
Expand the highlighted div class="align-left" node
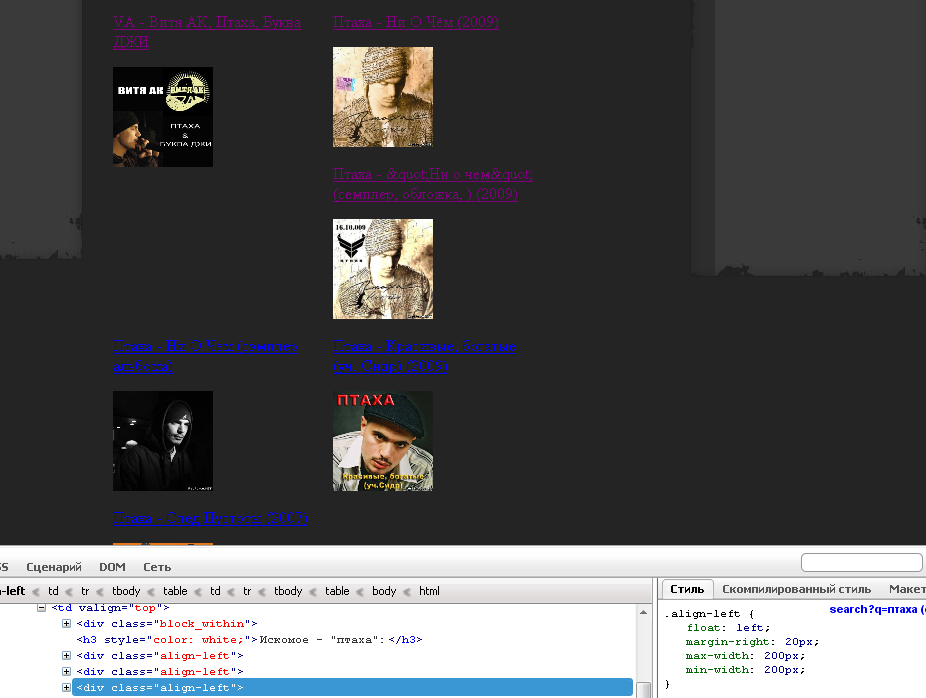point(66,687)
